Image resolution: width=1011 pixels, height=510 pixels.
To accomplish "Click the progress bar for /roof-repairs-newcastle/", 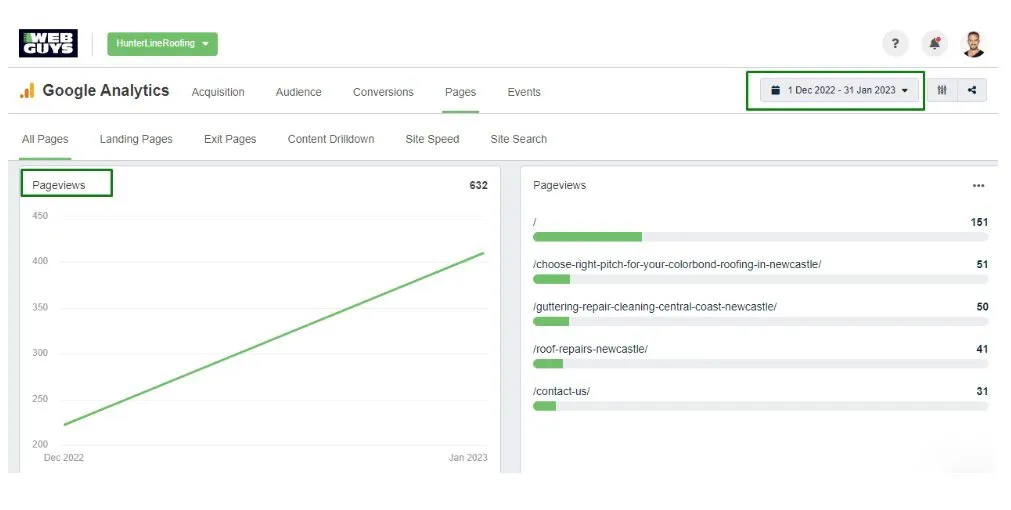I will [x=760, y=364].
